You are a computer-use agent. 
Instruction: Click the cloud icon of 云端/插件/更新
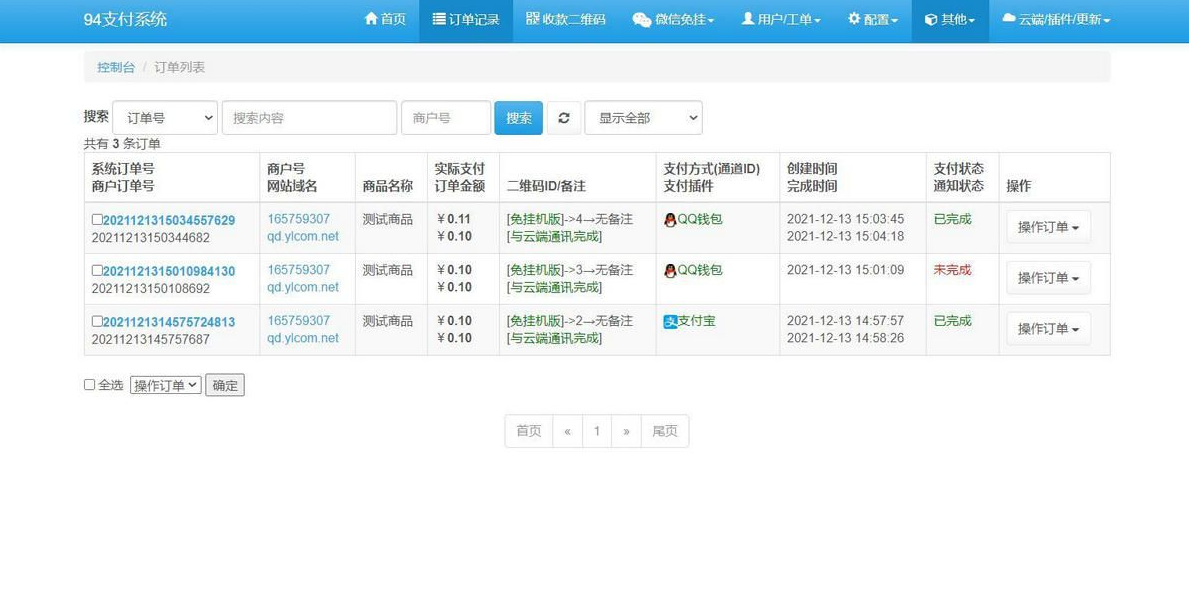pos(1009,18)
